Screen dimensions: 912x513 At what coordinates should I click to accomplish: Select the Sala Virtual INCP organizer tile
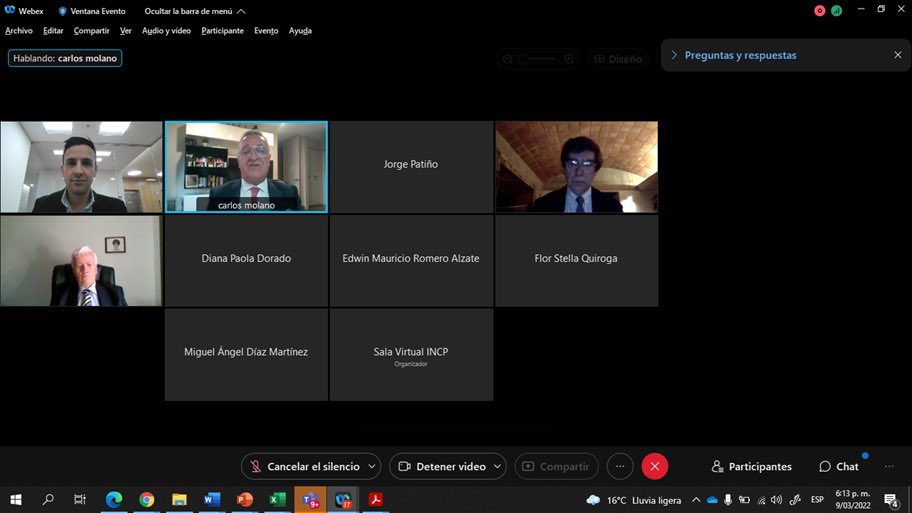[x=411, y=354]
